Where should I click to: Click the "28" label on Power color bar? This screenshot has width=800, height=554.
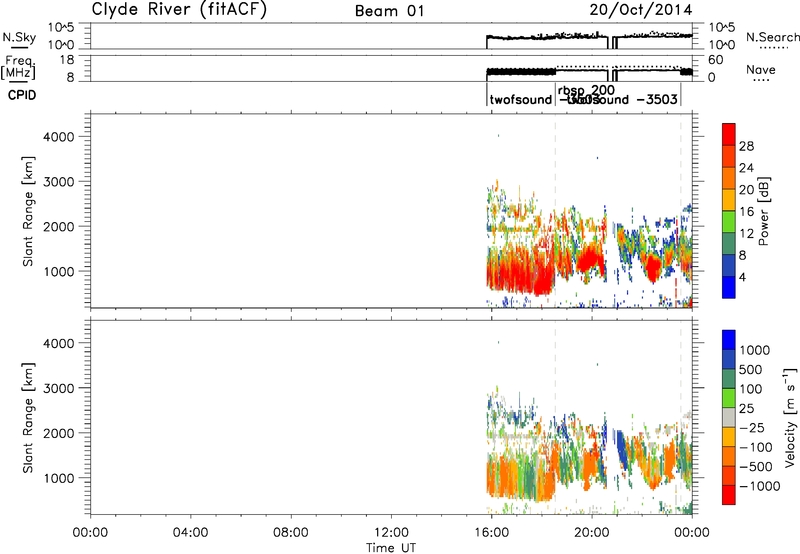746,146
